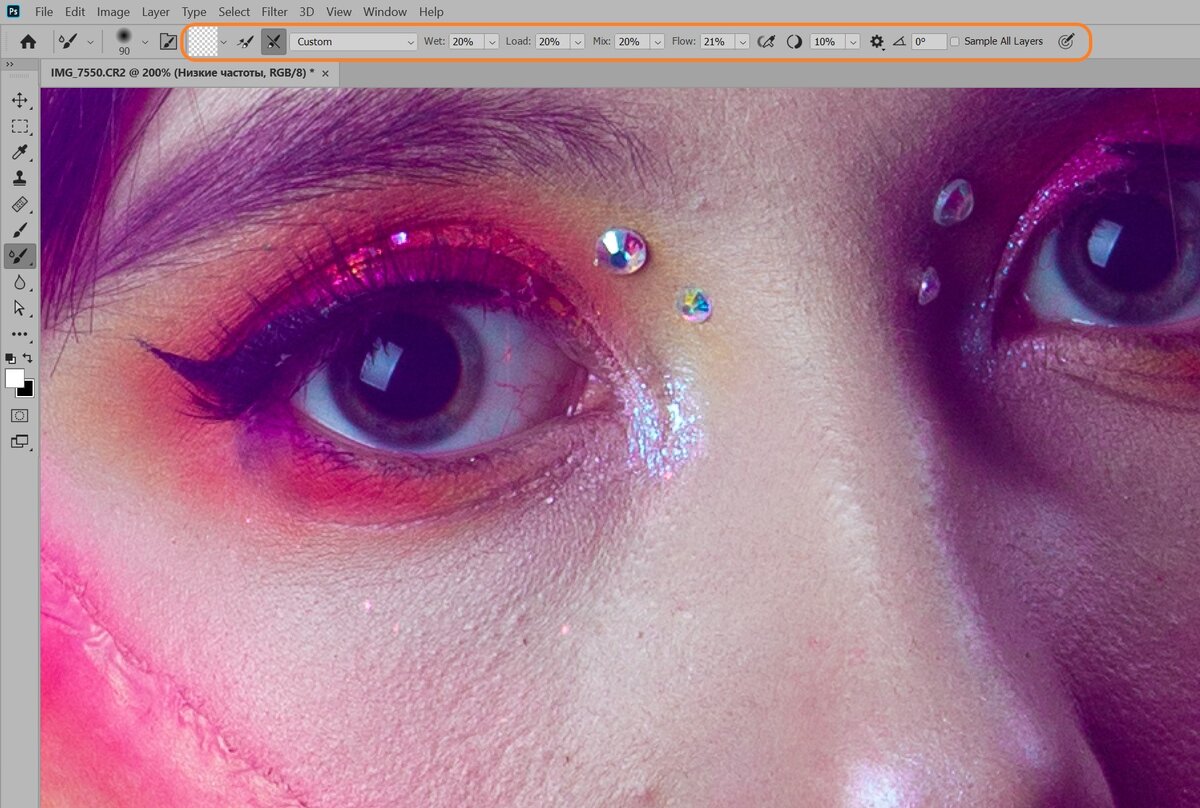Set the white foreground color swatch

pyautogui.click(x=14, y=378)
